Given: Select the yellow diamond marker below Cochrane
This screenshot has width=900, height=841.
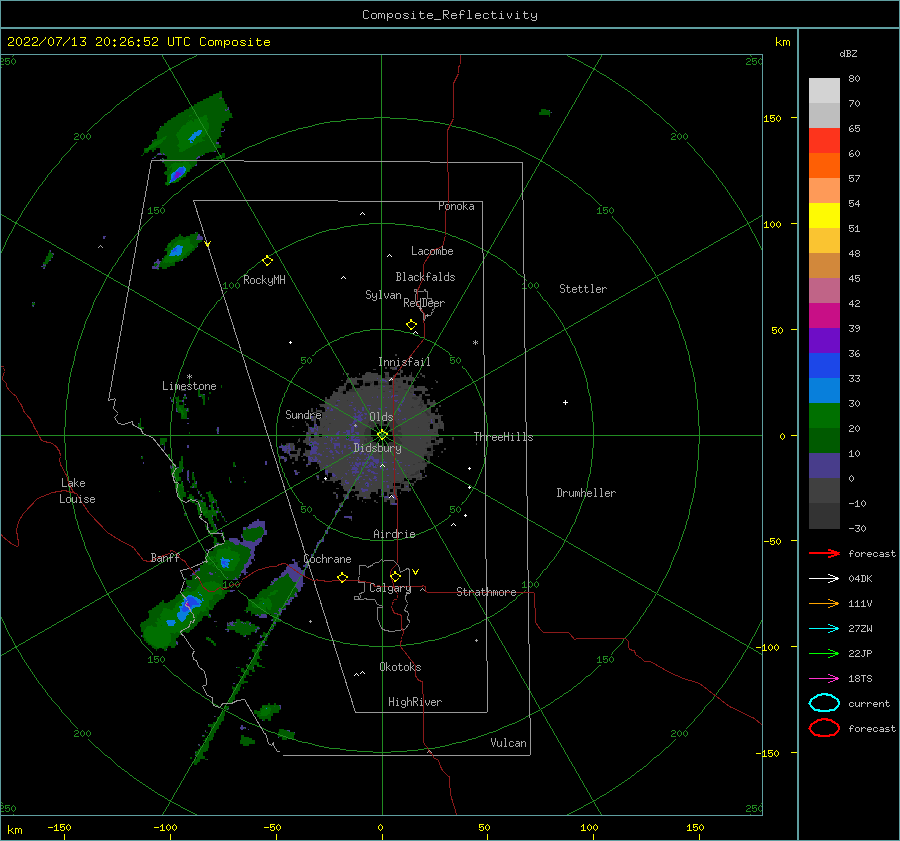Looking at the screenshot, I should point(343,578).
